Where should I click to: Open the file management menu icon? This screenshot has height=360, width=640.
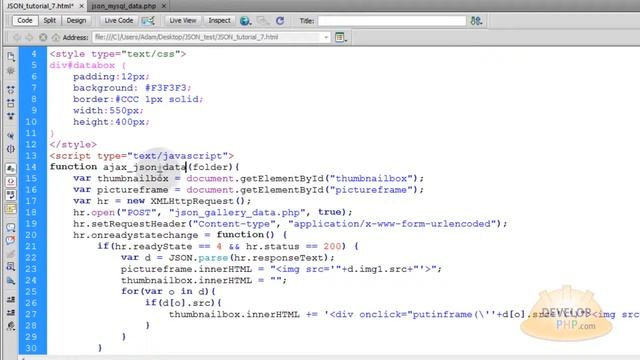(x=476, y=21)
